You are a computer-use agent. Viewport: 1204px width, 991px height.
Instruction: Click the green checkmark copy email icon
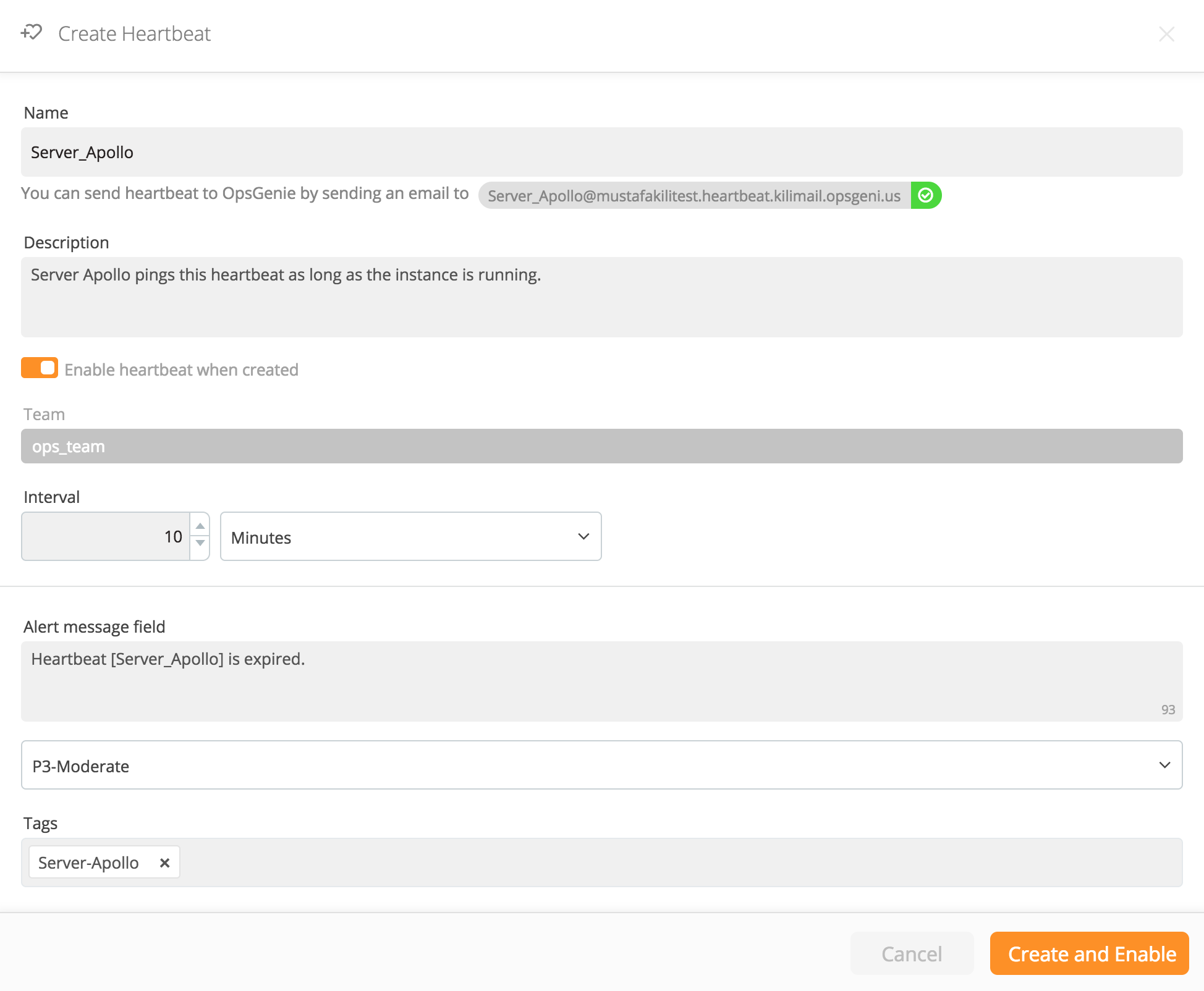(x=925, y=195)
